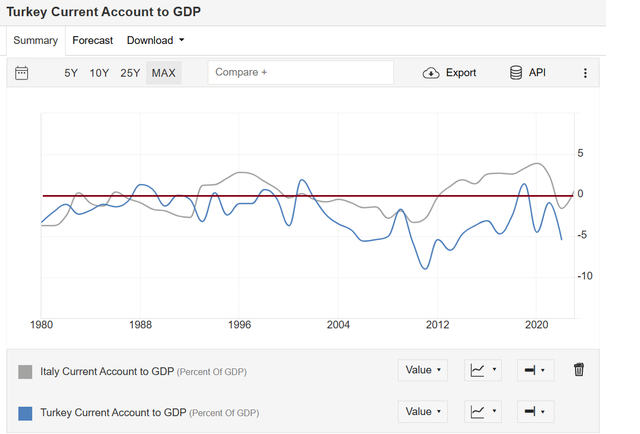Select the 25Y time range
640x434 pixels.
tap(130, 73)
